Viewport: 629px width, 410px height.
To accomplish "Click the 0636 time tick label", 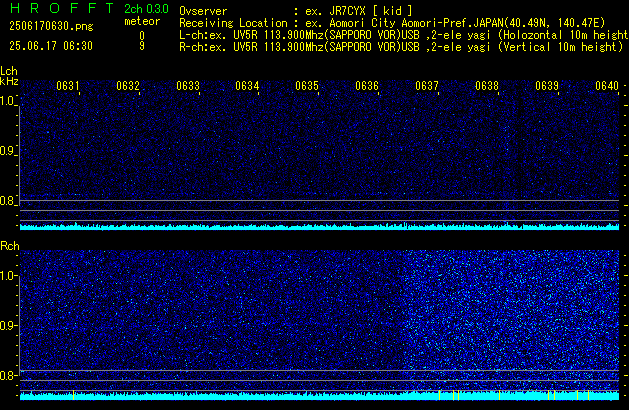I will coord(367,86).
